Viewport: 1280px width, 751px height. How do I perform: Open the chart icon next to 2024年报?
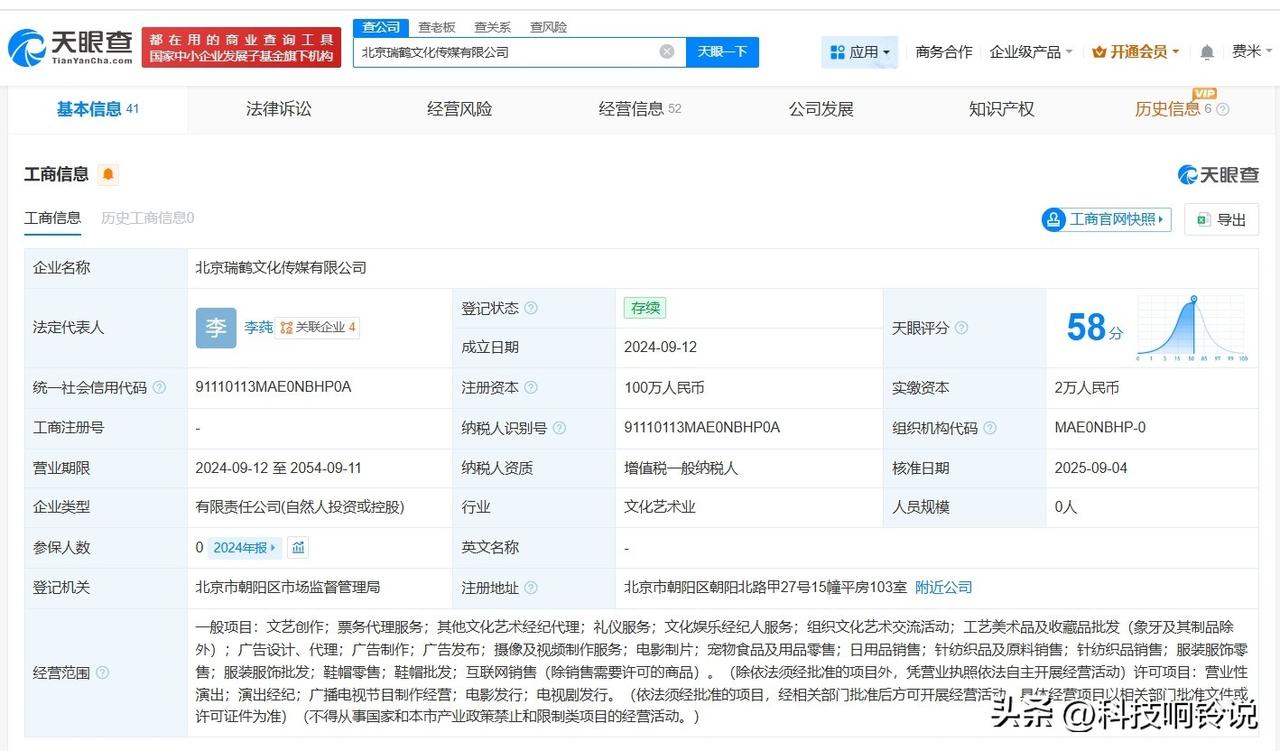(298, 547)
